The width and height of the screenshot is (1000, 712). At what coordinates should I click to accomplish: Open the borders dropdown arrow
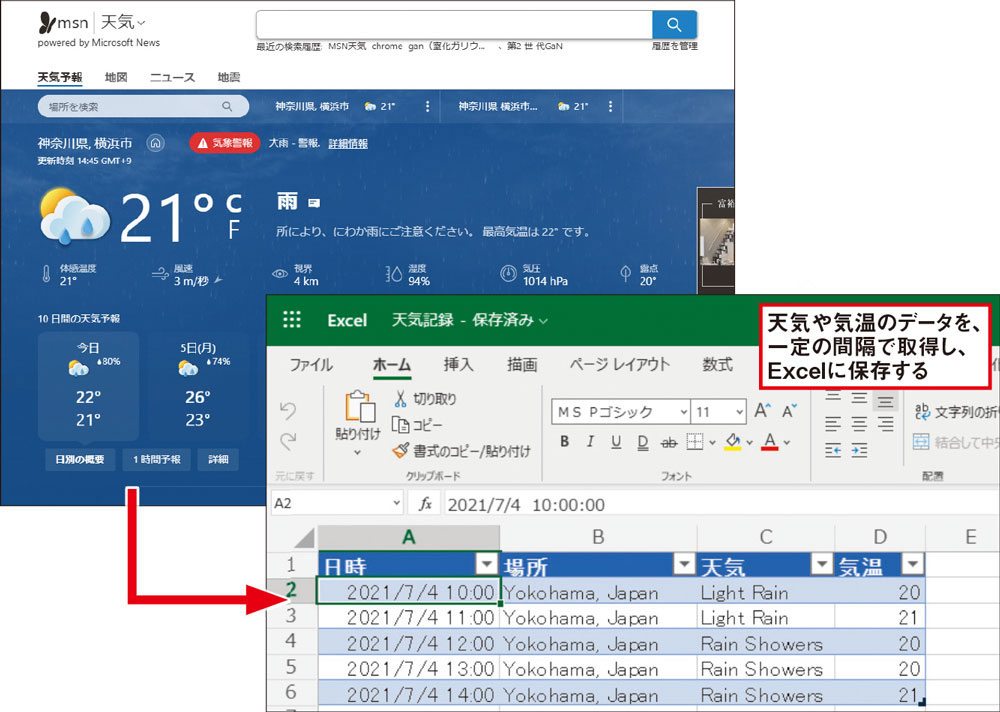(712, 442)
